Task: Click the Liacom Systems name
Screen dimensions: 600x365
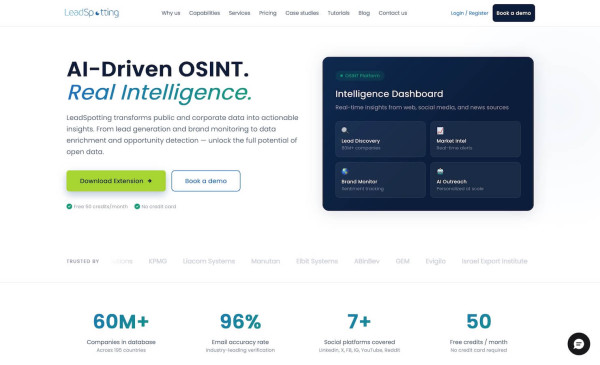Action: [209, 261]
